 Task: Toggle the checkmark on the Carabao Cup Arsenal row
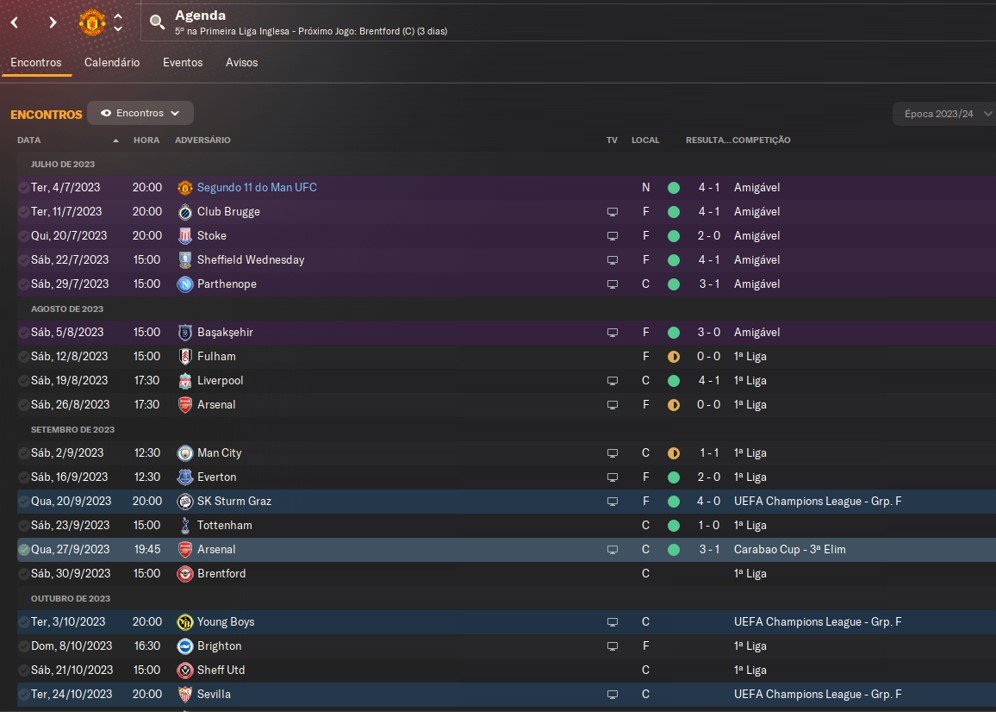point(23,550)
